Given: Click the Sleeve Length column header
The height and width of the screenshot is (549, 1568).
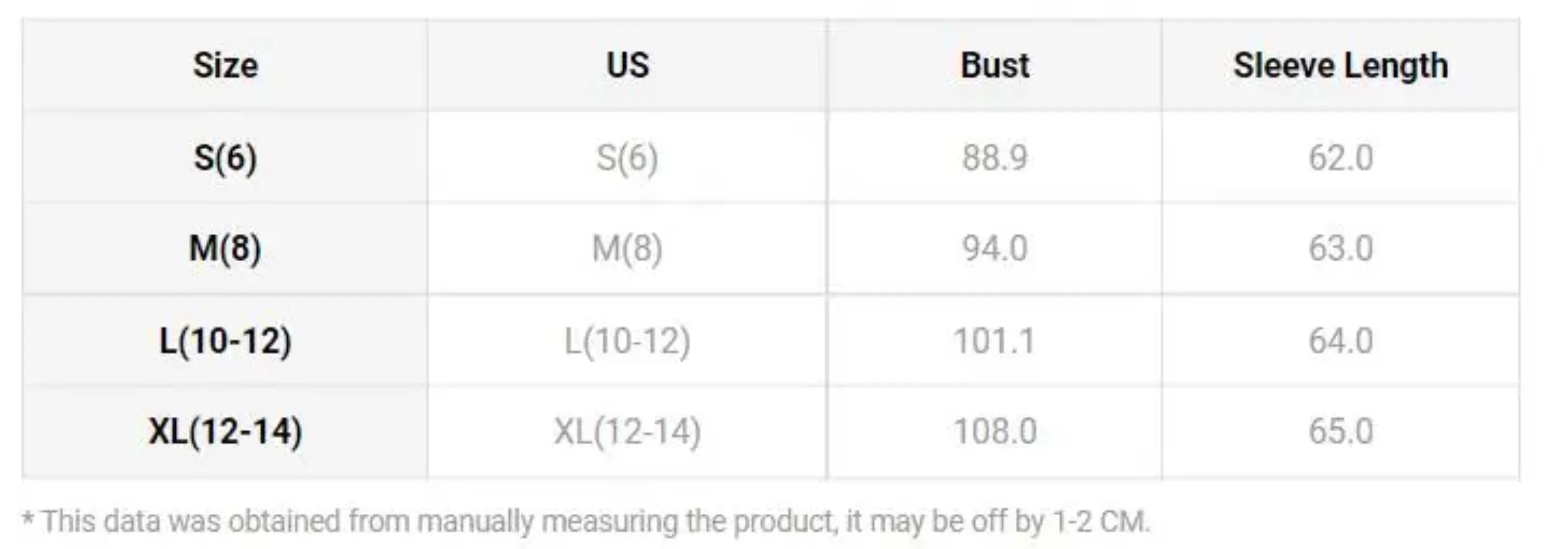Looking at the screenshot, I should [x=1340, y=66].
